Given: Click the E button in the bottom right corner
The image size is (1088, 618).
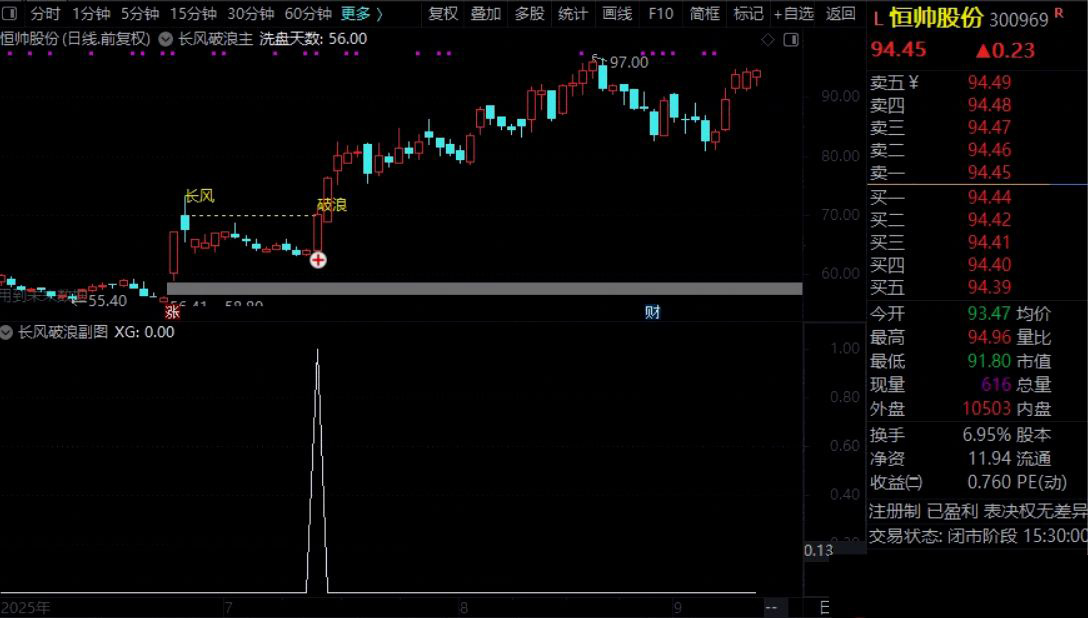Looking at the screenshot, I should tap(824, 608).
